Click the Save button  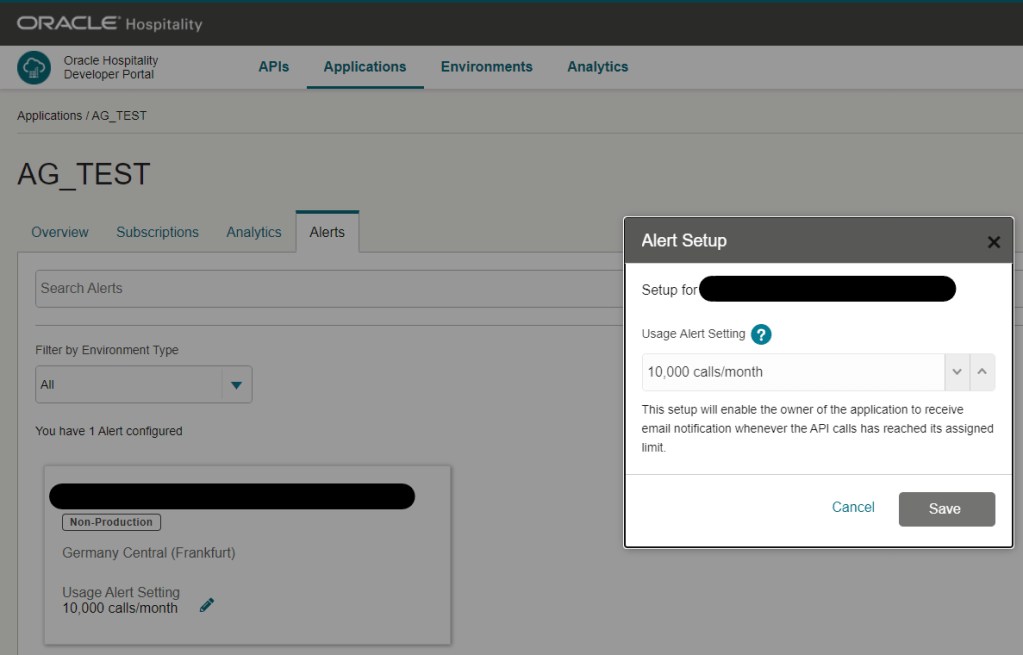click(946, 509)
